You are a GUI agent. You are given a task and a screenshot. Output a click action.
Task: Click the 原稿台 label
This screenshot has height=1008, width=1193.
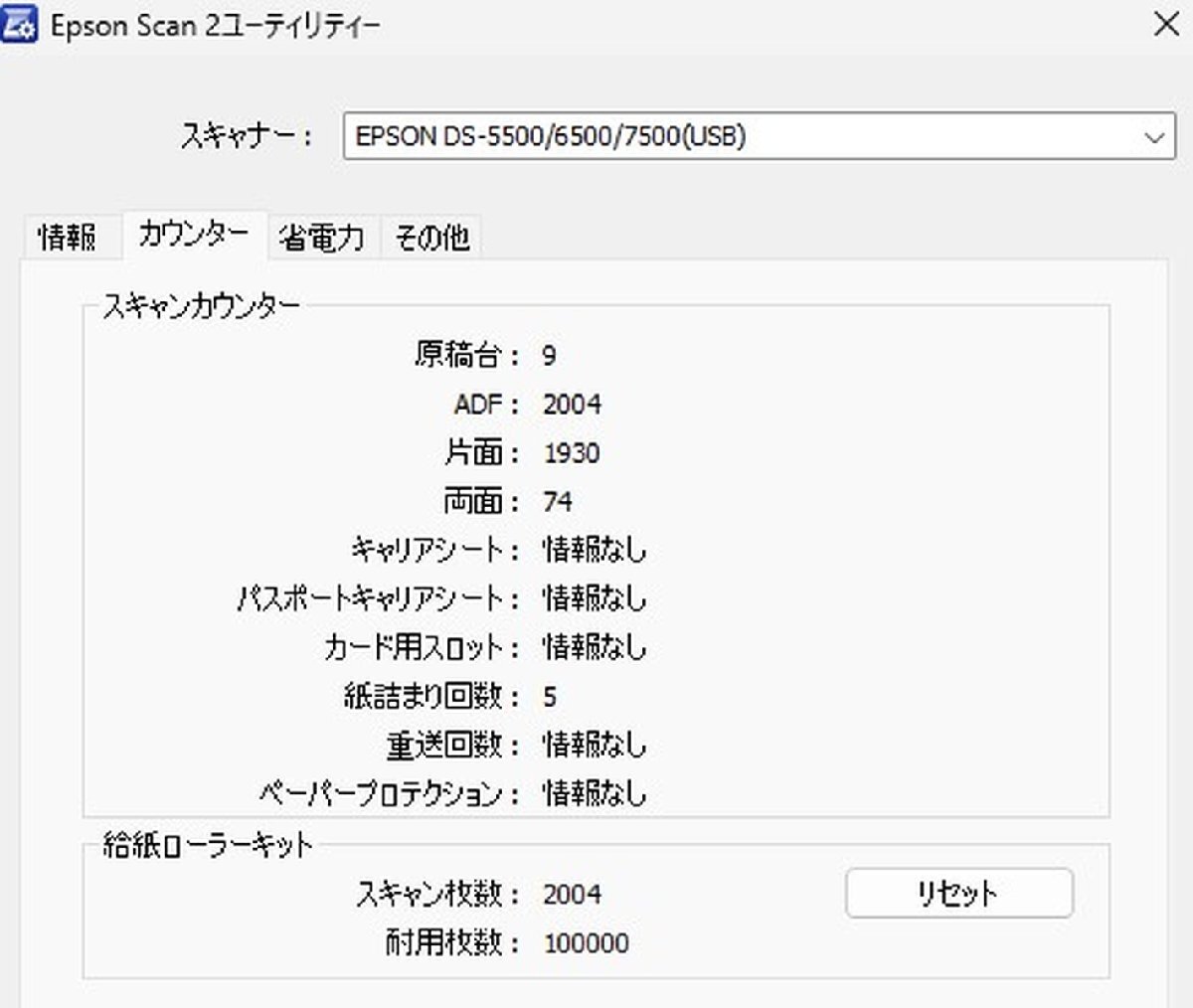[x=466, y=355]
